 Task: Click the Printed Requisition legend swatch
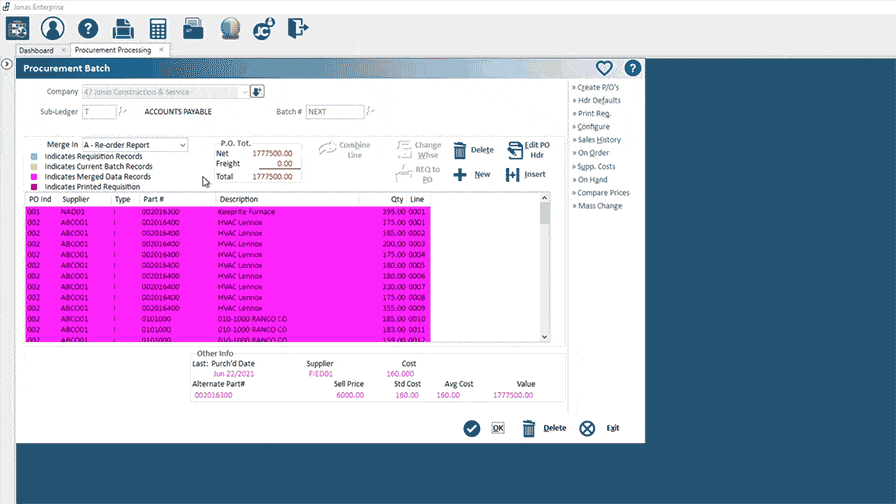click(34, 187)
